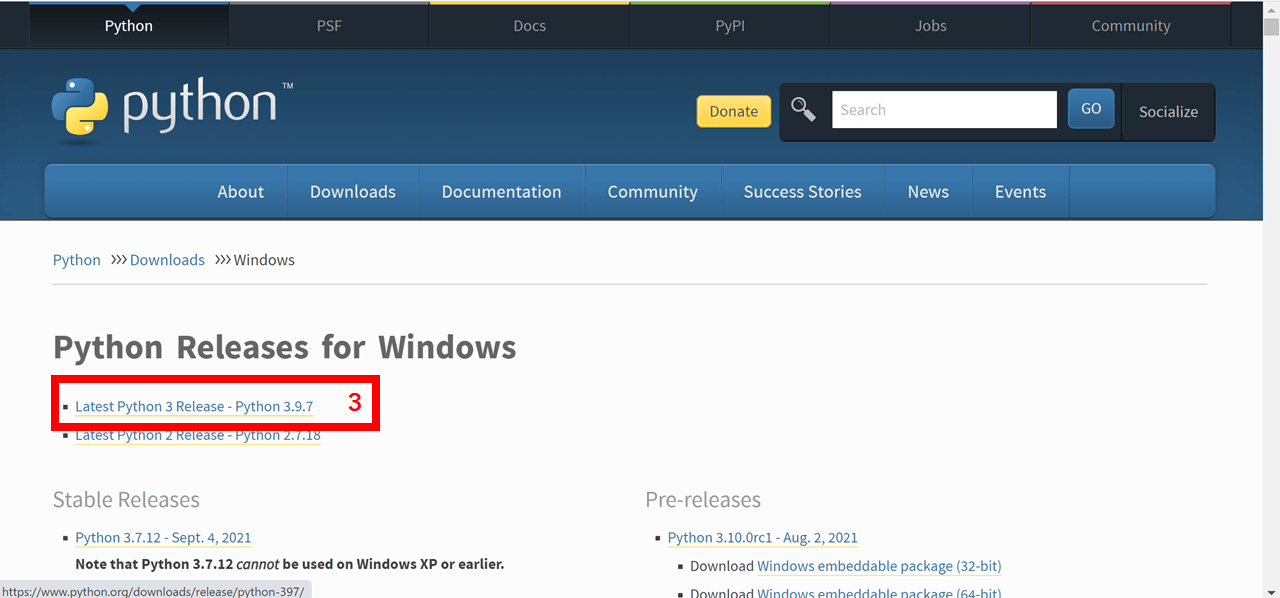The width and height of the screenshot is (1280, 598).
Task: Click the Downloads breadcrumb link
Action: 167,260
